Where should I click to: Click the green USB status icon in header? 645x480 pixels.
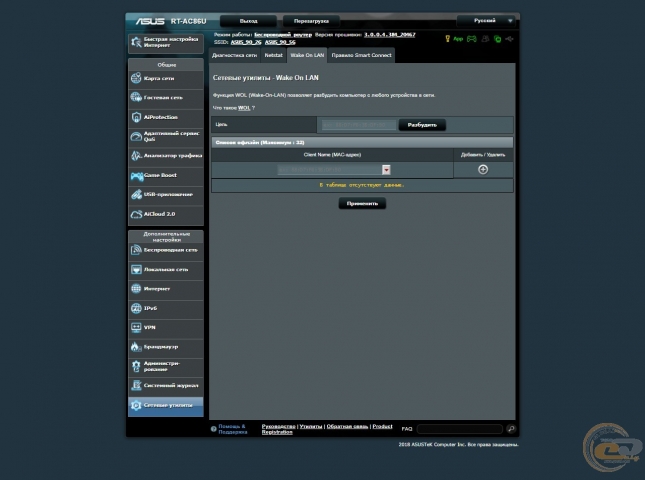(498, 39)
